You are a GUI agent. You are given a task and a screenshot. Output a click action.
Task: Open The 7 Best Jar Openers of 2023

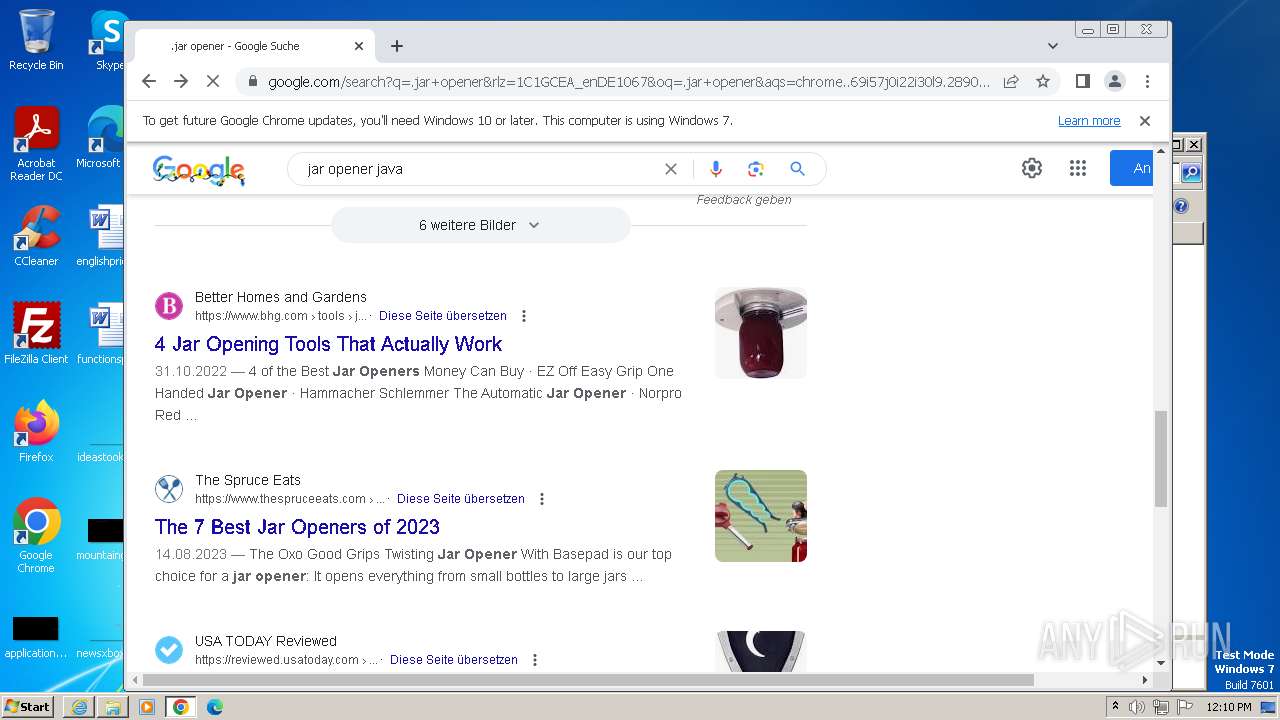297,527
